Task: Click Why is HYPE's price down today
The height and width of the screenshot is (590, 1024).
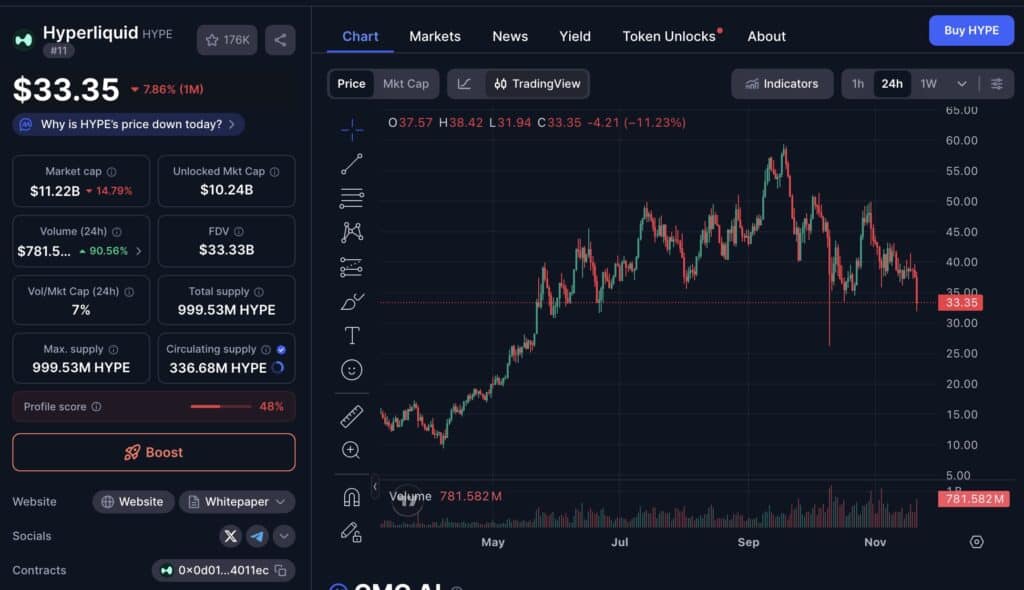Action: [129, 124]
